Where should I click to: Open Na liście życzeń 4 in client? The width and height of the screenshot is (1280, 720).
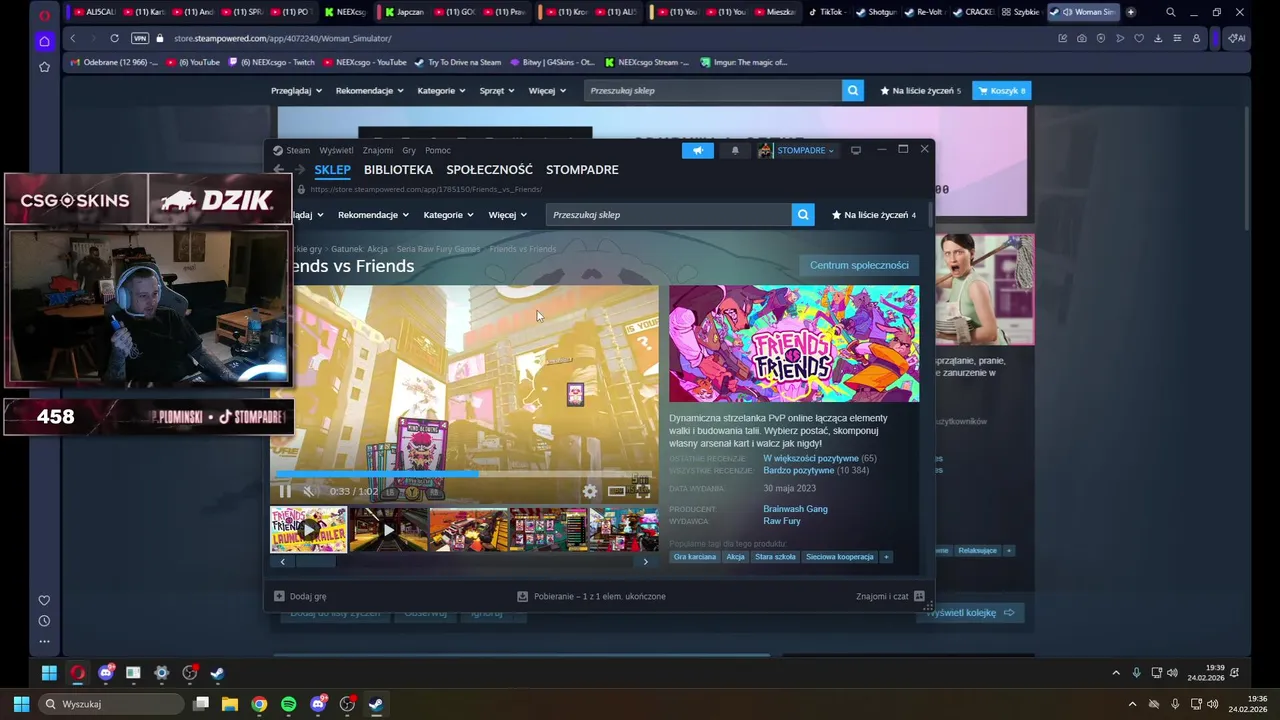click(874, 215)
